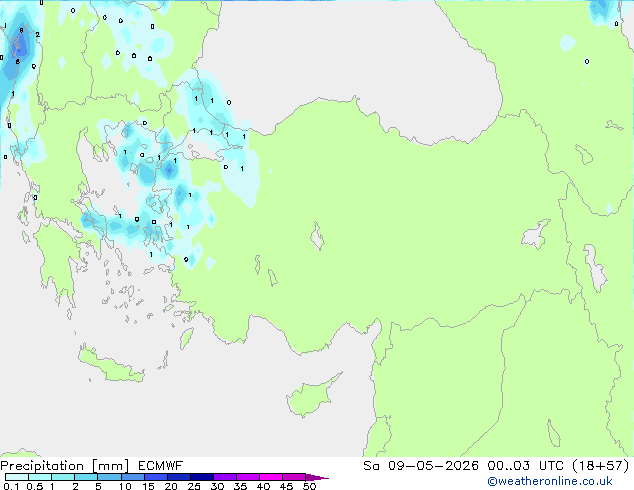Click the legend label '40'
Screen dimensions: 634x490
[x=263, y=486]
